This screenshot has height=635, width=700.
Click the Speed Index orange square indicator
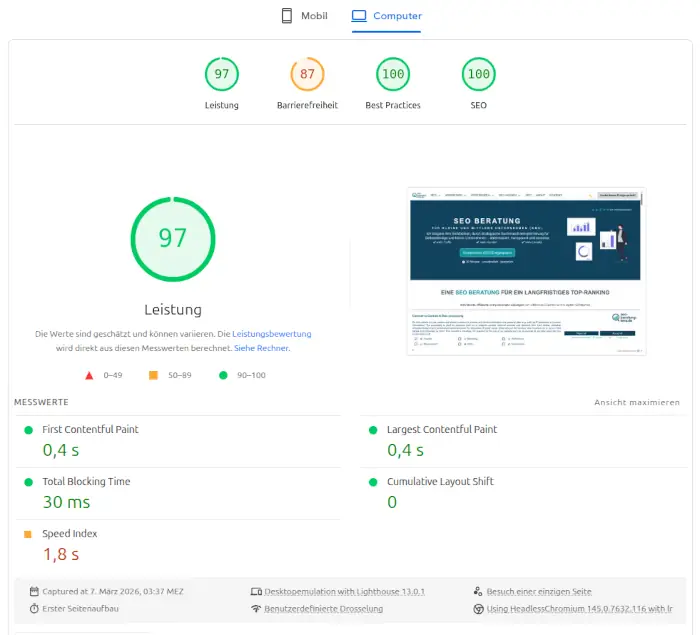[x=28, y=534]
